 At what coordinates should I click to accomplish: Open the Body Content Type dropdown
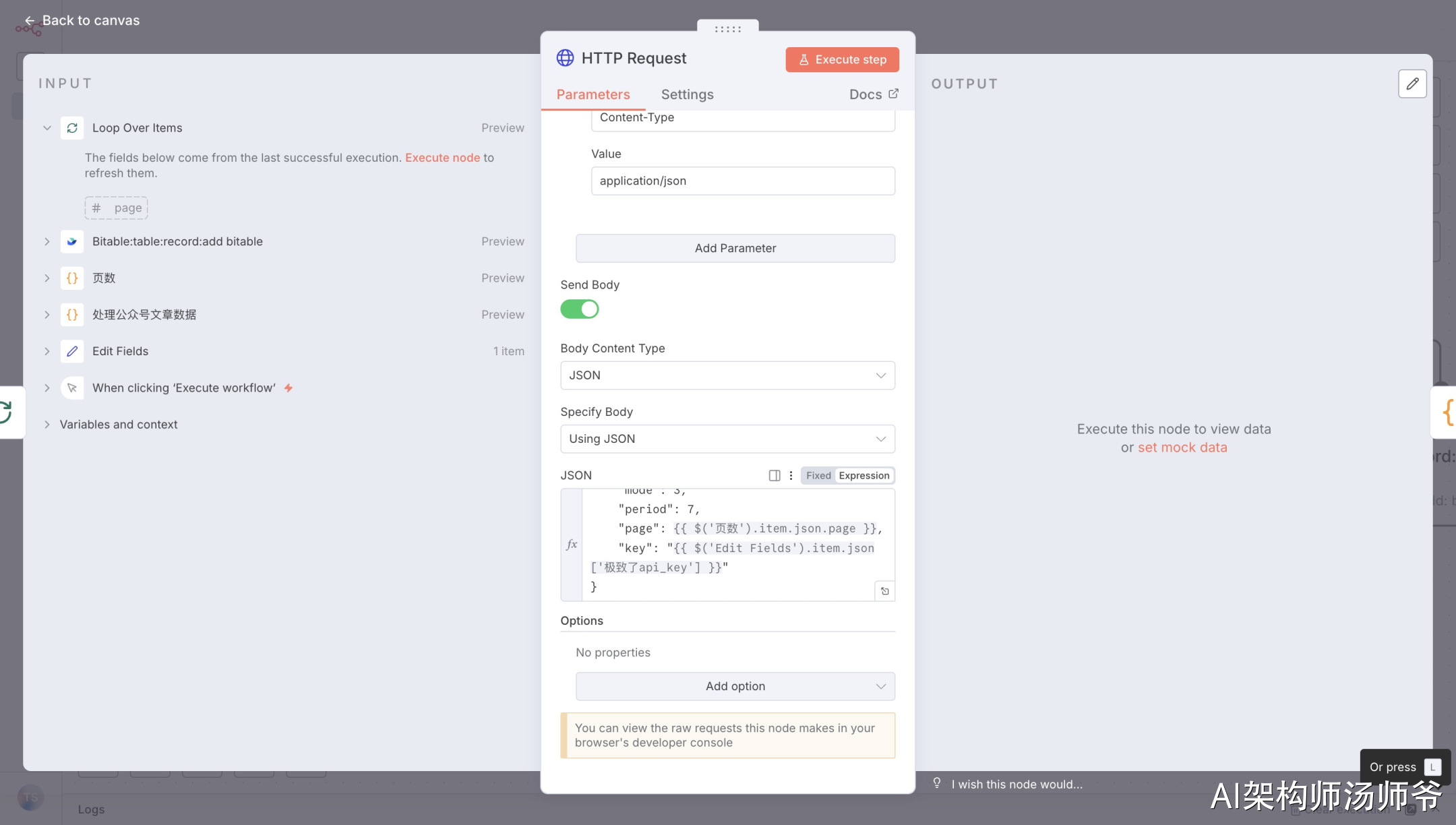coord(727,375)
